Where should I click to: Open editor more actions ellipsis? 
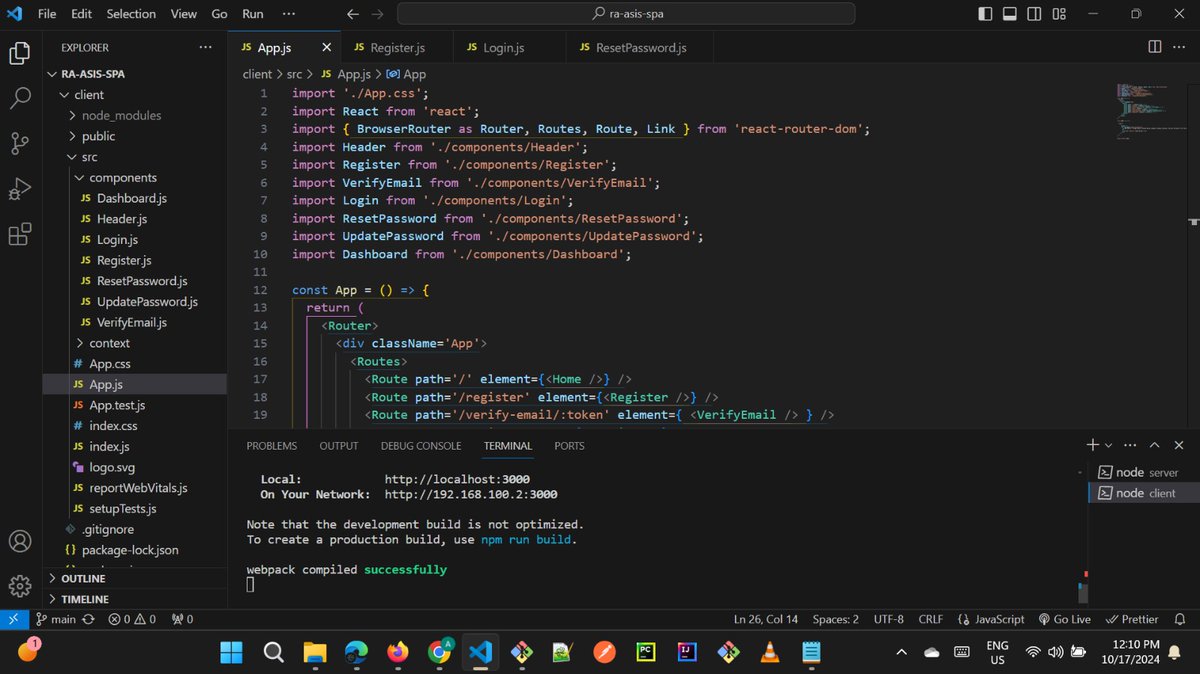click(x=1179, y=47)
